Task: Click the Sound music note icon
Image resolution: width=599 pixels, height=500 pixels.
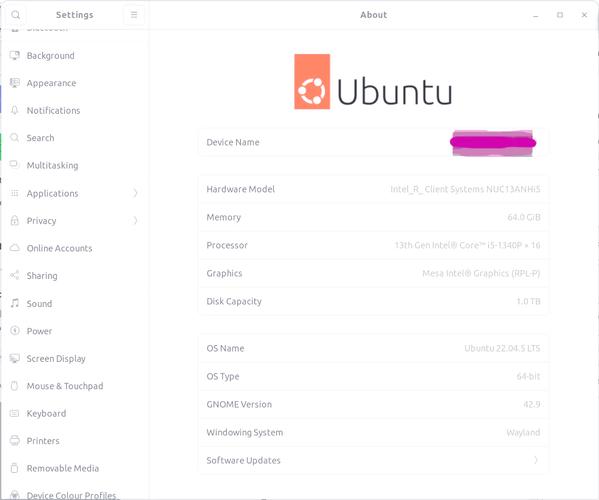Action: (x=15, y=303)
